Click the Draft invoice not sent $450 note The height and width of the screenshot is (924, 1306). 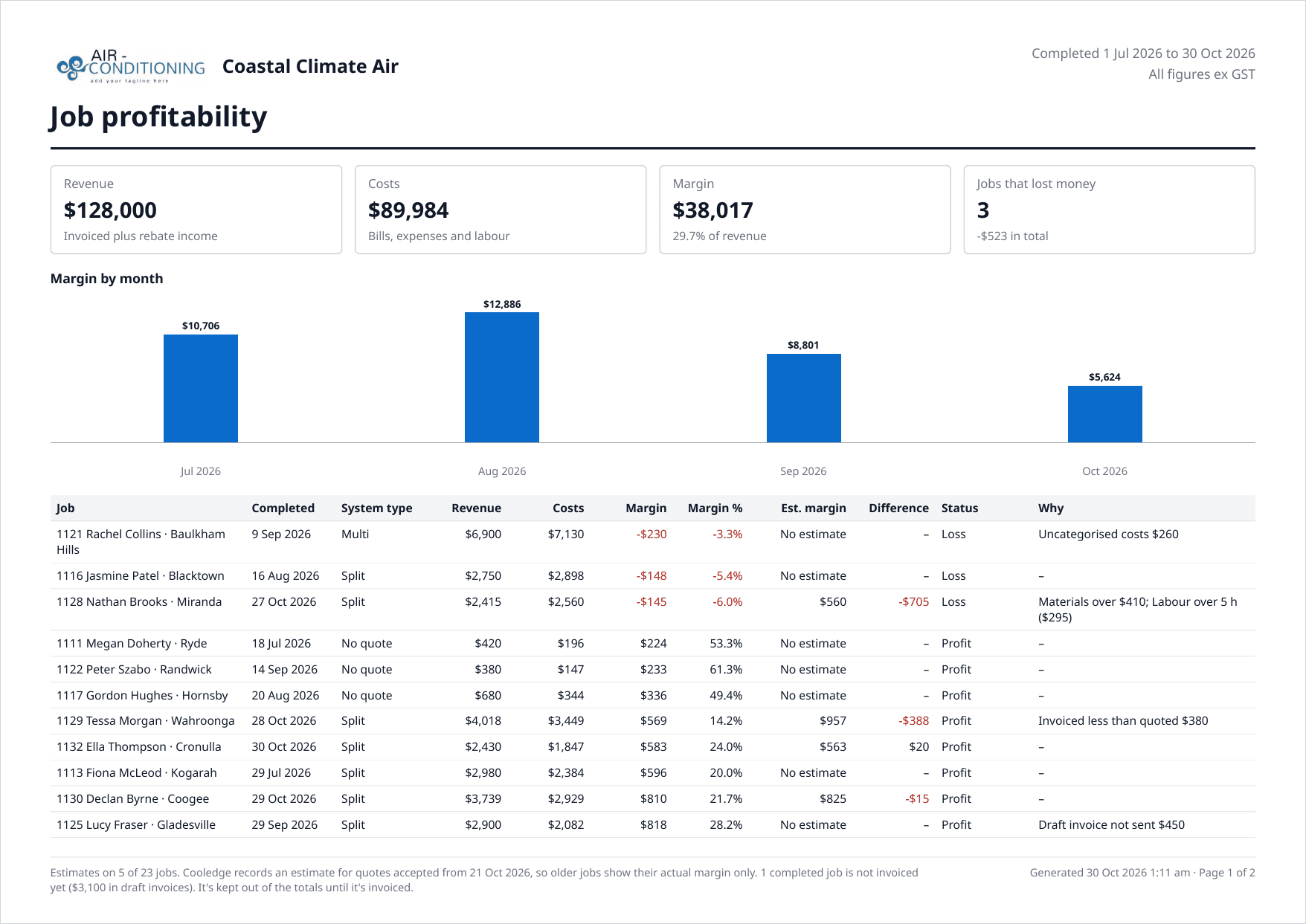(x=1111, y=825)
